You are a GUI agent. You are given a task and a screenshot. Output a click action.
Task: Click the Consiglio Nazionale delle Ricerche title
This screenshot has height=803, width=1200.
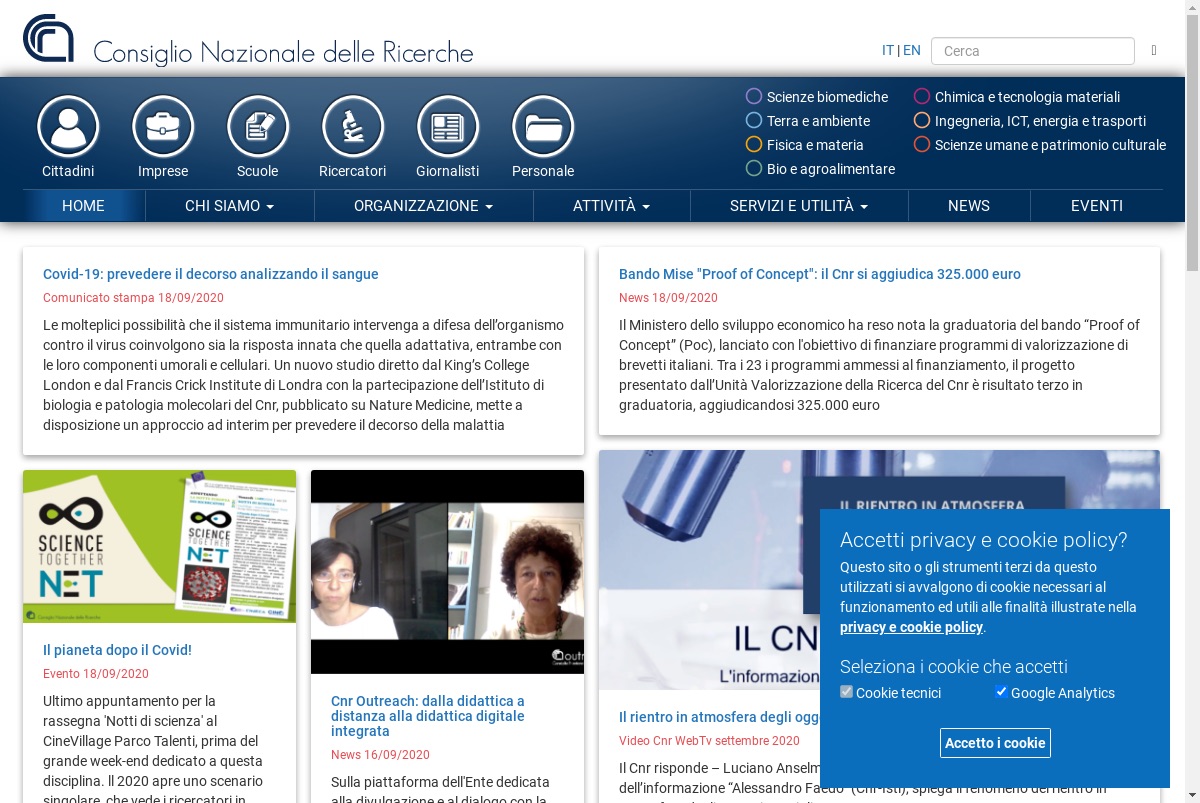point(283,52)
